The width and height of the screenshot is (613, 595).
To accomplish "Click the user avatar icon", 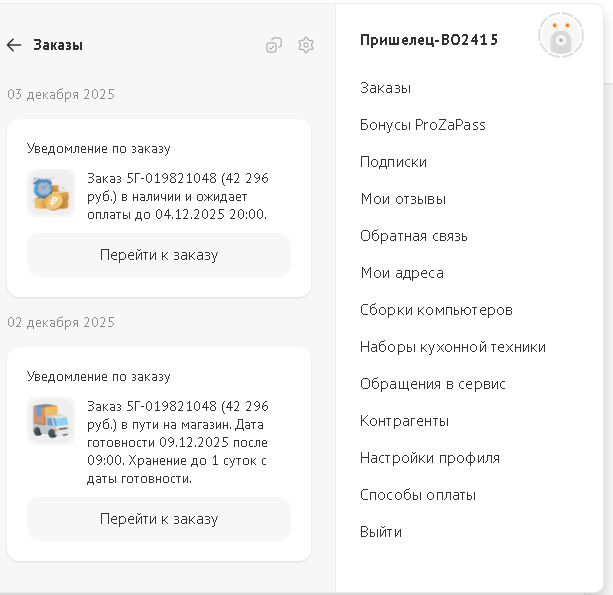I will [560, 38].
